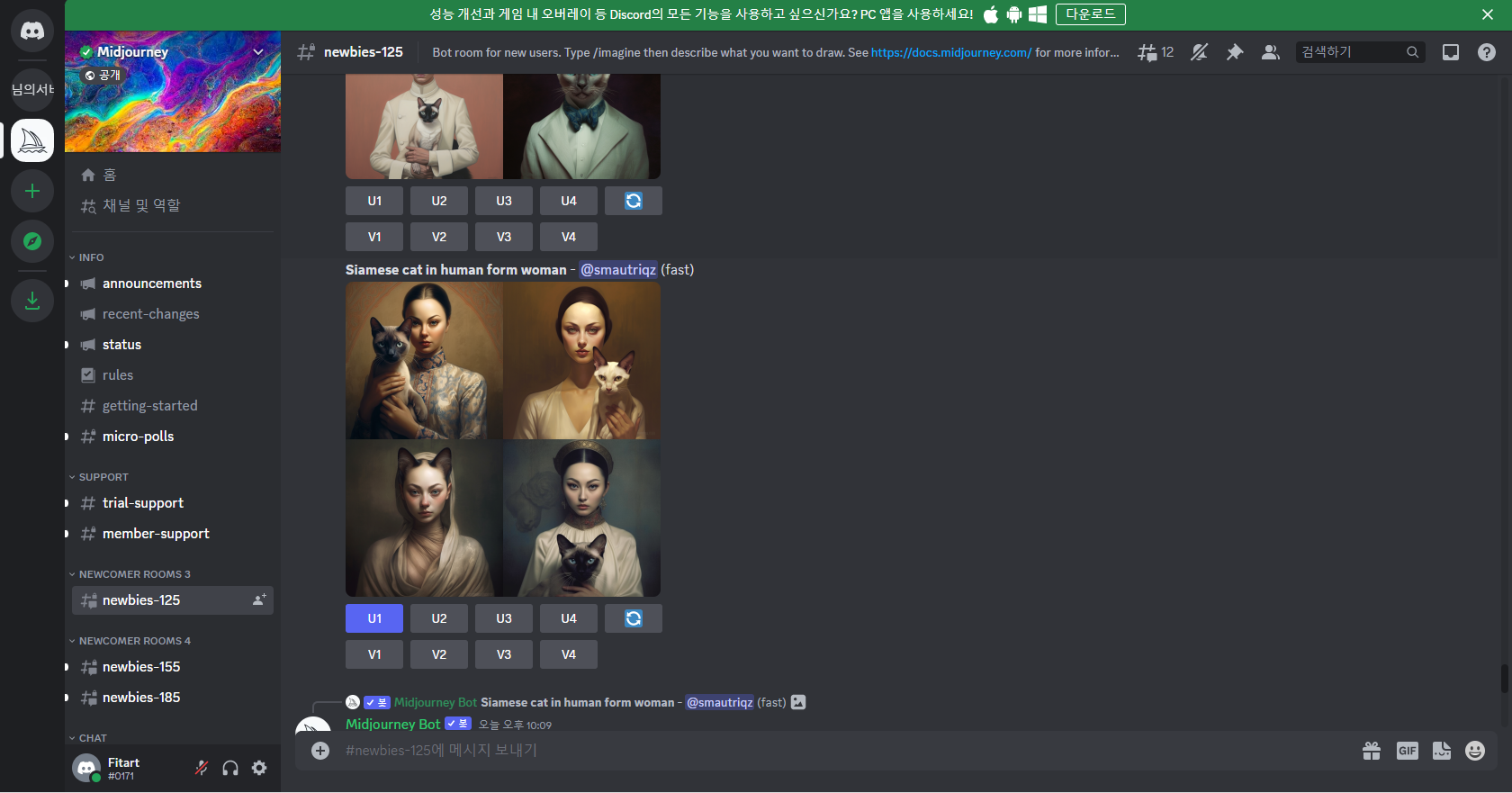Screen dimensions: 1512x793
Task: Select the Midjourney sailboat server icon
Action: point(32,140)
